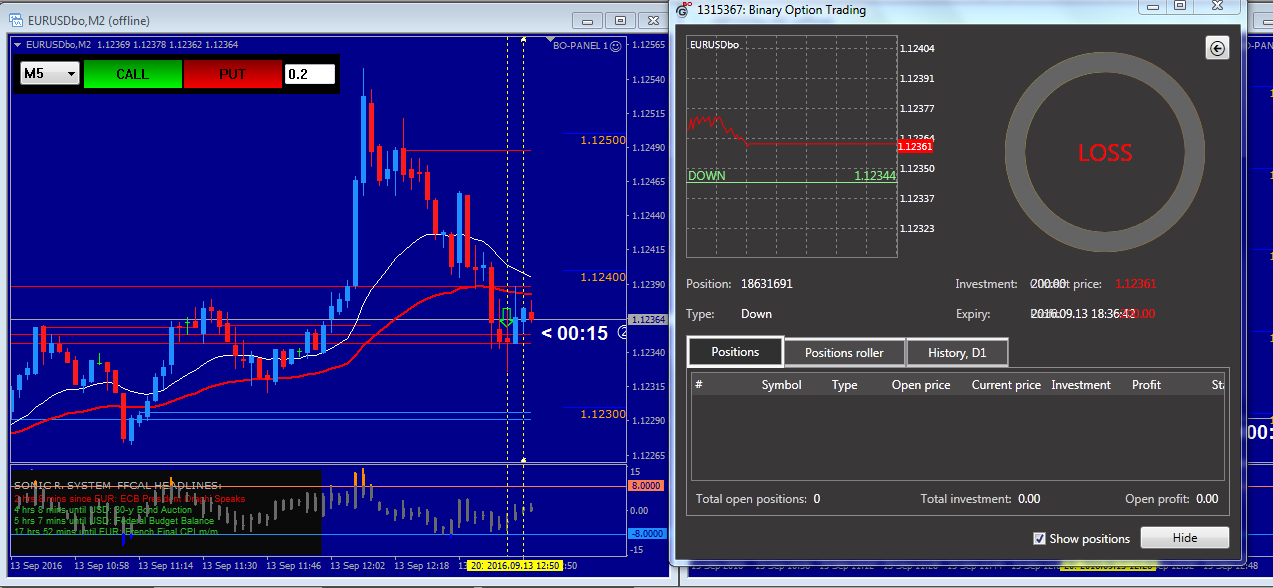Click the green down-arrow trade marker on chart
The image size is (1273, 588).
(507, 318)
